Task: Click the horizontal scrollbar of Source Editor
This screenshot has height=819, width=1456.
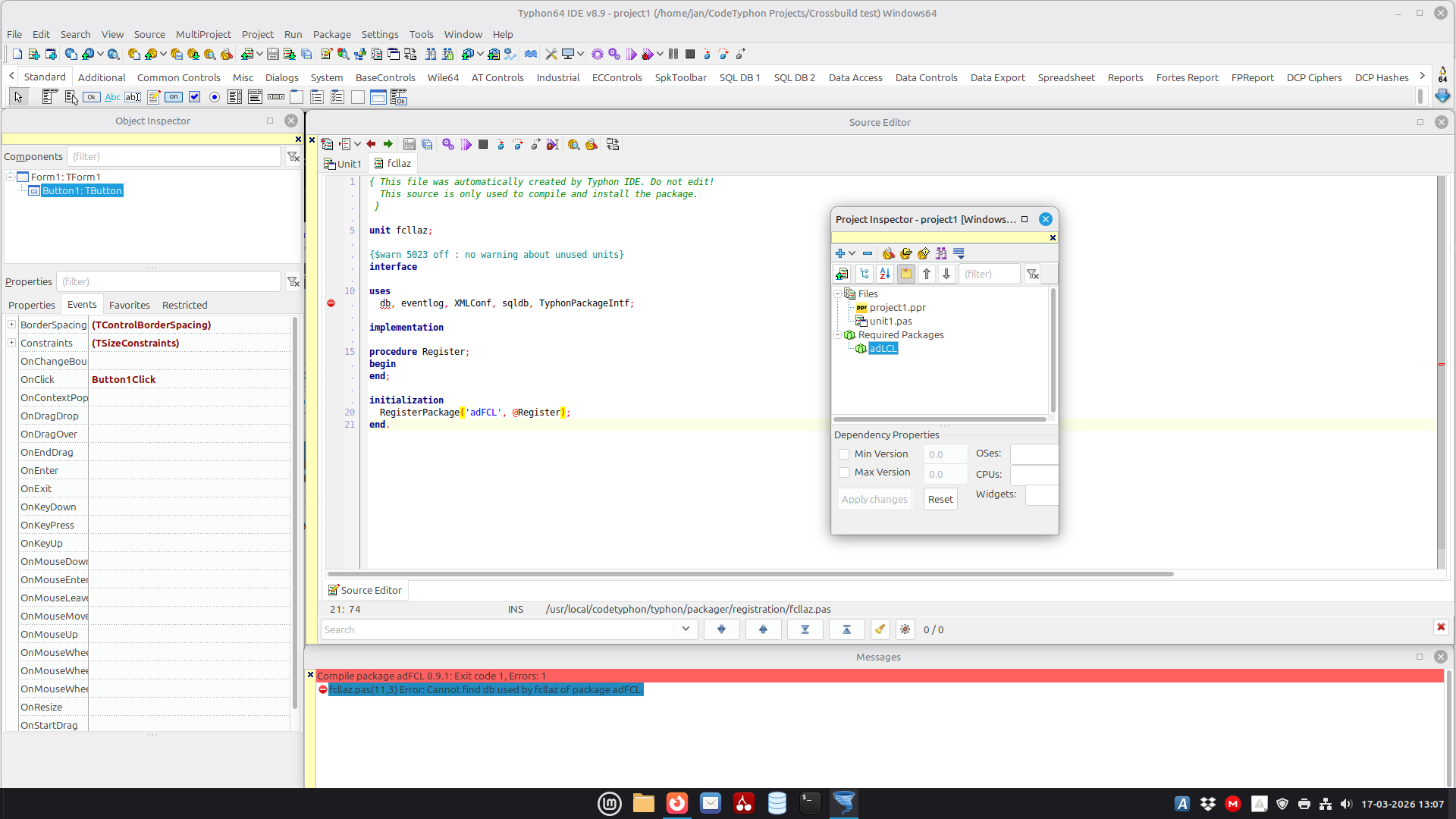Action: click(x=751, y=574)
